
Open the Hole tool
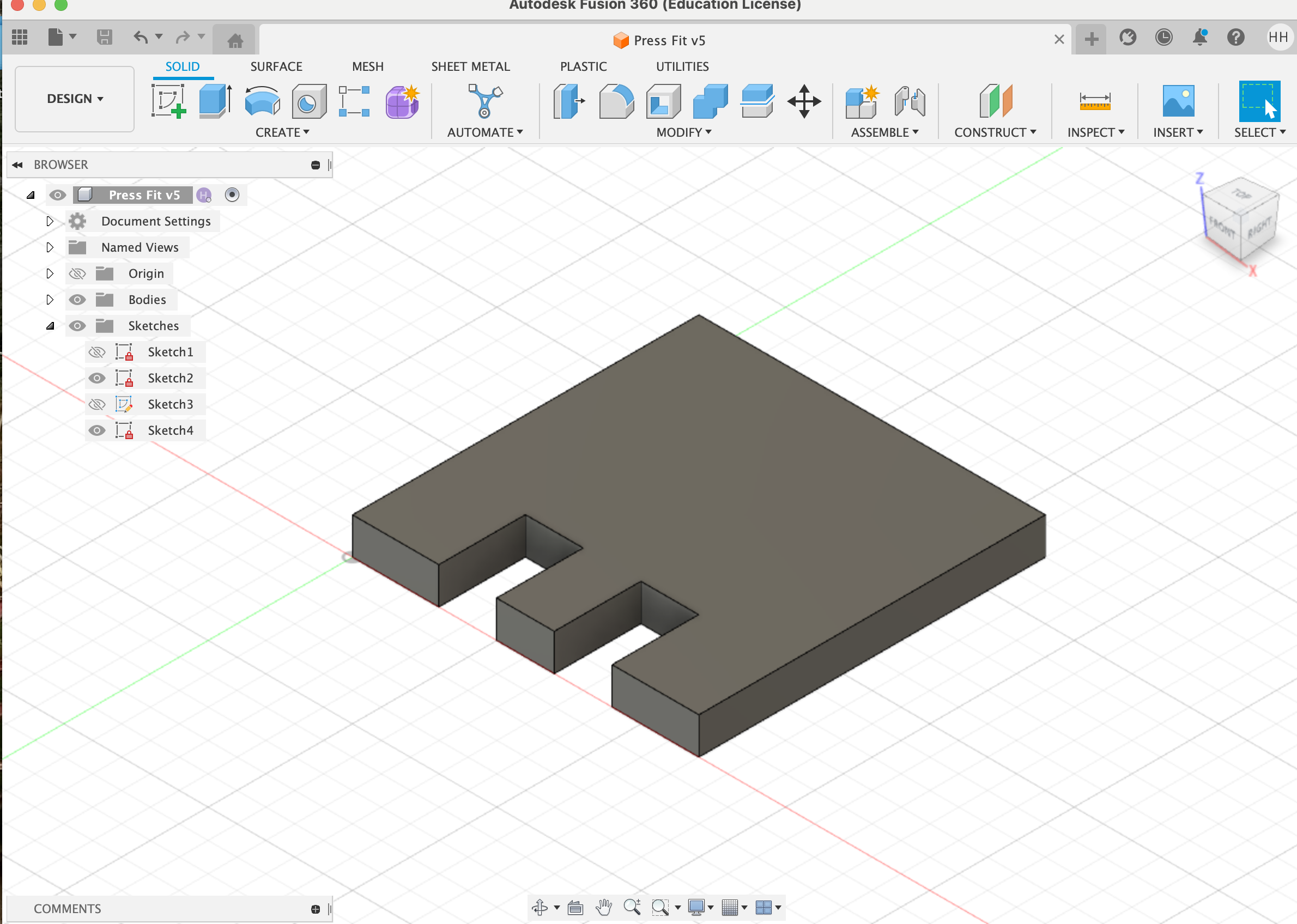pyautogui.click(x=308, y=101)
